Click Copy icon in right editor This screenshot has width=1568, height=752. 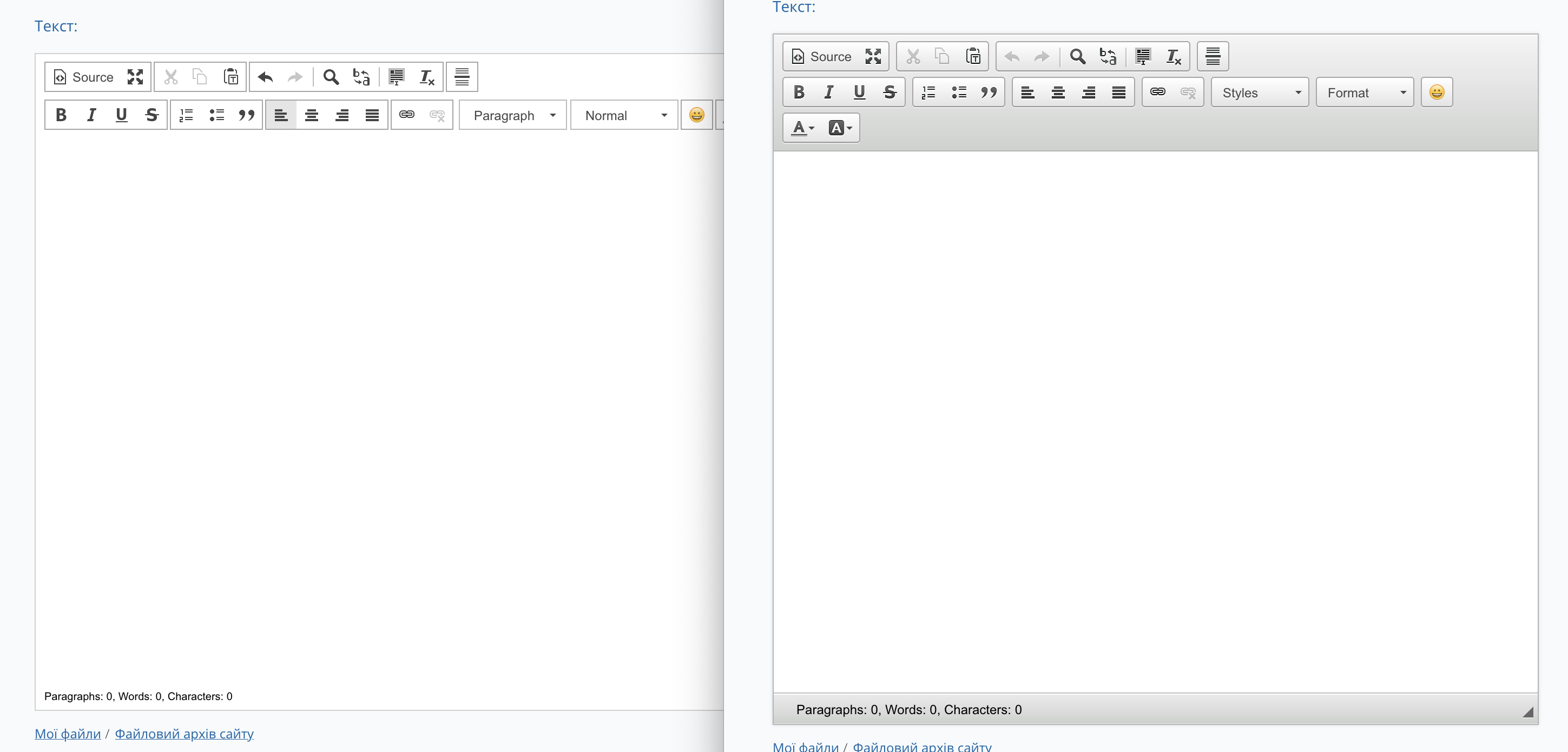coord(943,57)
